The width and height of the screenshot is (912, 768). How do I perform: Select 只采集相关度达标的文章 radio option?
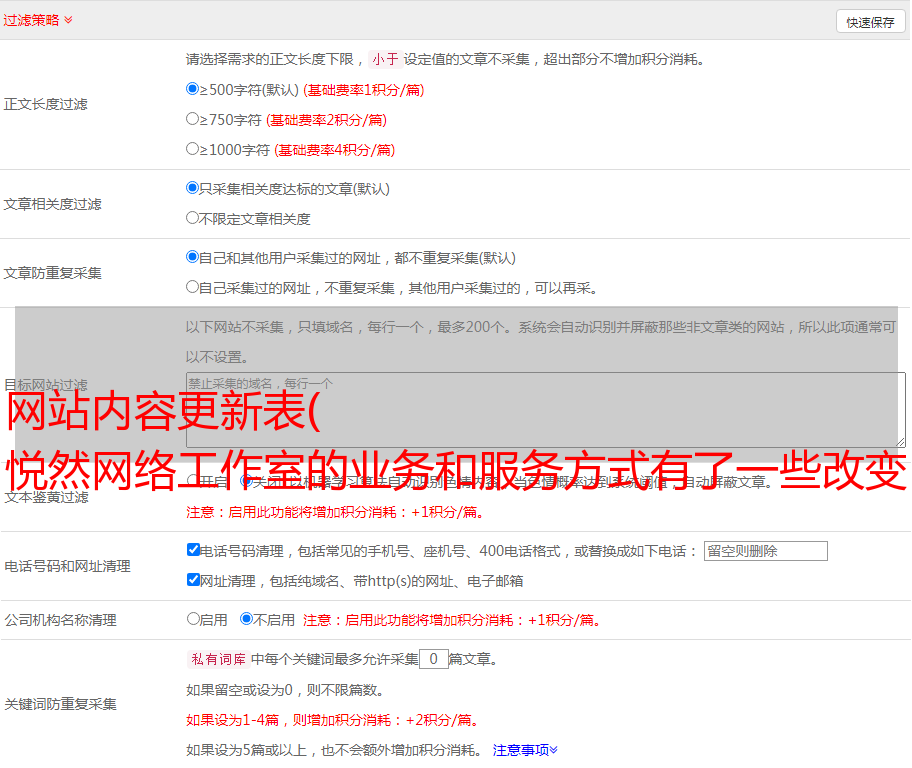click(192, 188)
